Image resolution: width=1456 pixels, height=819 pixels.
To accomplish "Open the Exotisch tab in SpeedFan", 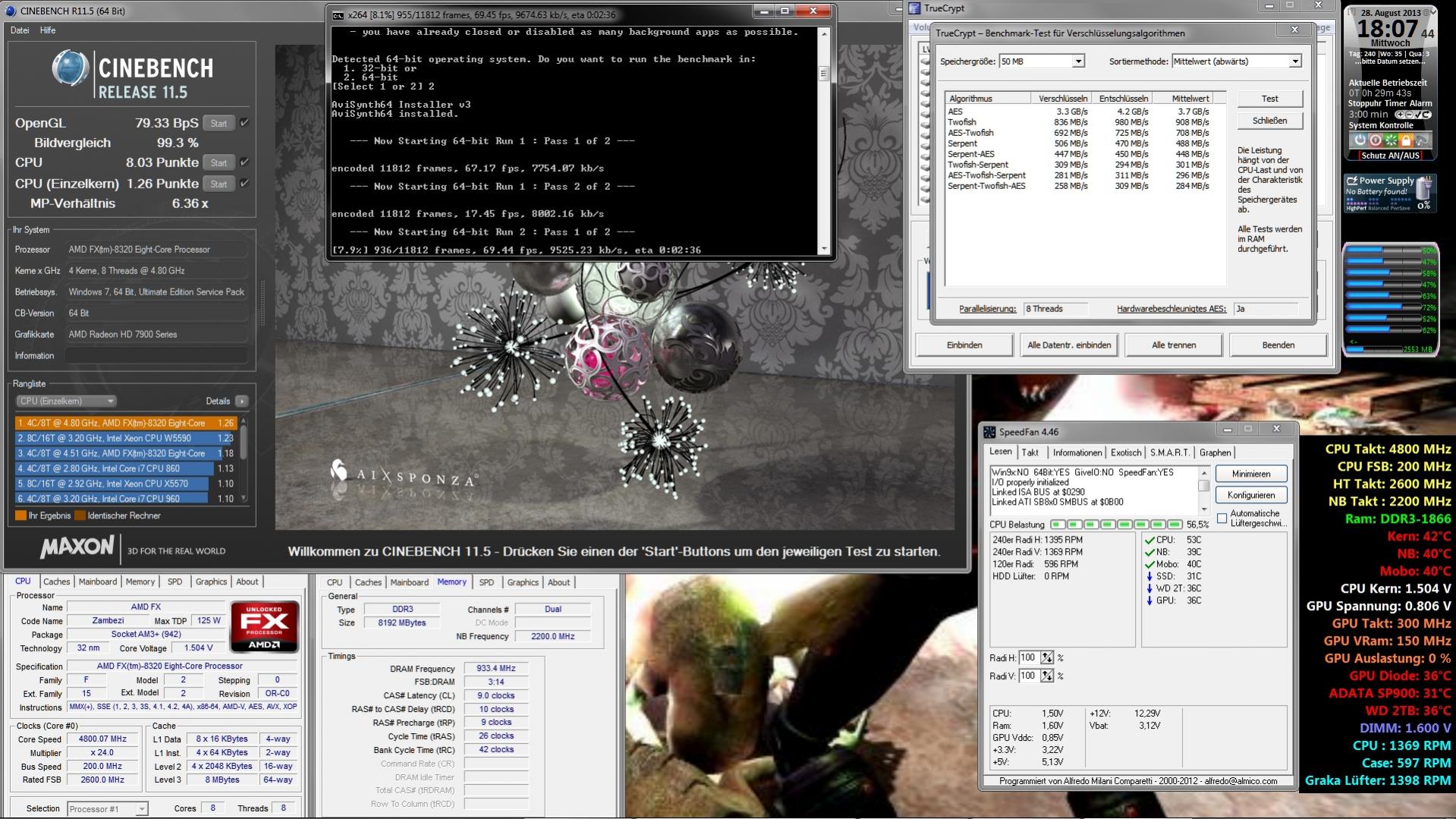I will click(x=1126, y=452).
